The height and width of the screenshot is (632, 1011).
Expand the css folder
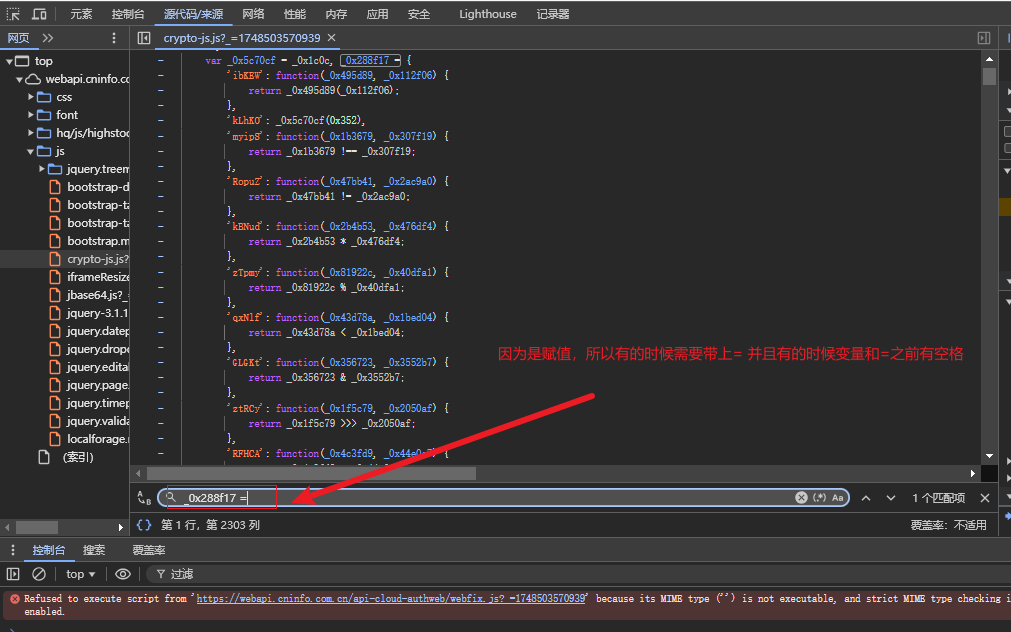(31, 97)
